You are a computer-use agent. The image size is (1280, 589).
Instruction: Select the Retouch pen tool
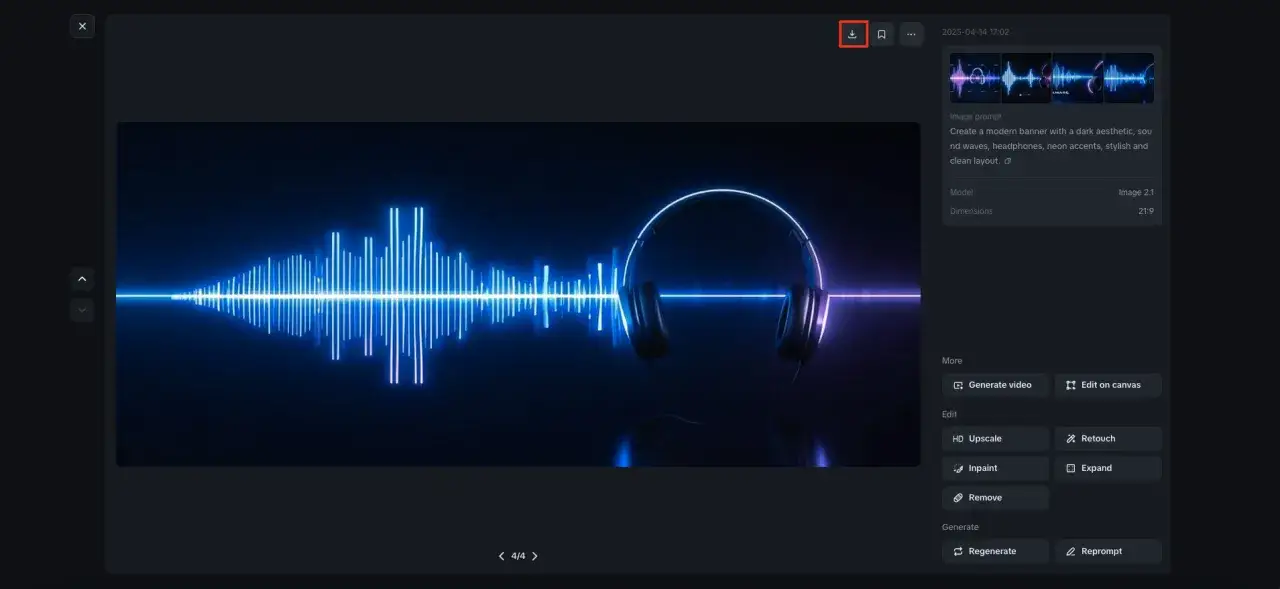tap(1108, 438)
